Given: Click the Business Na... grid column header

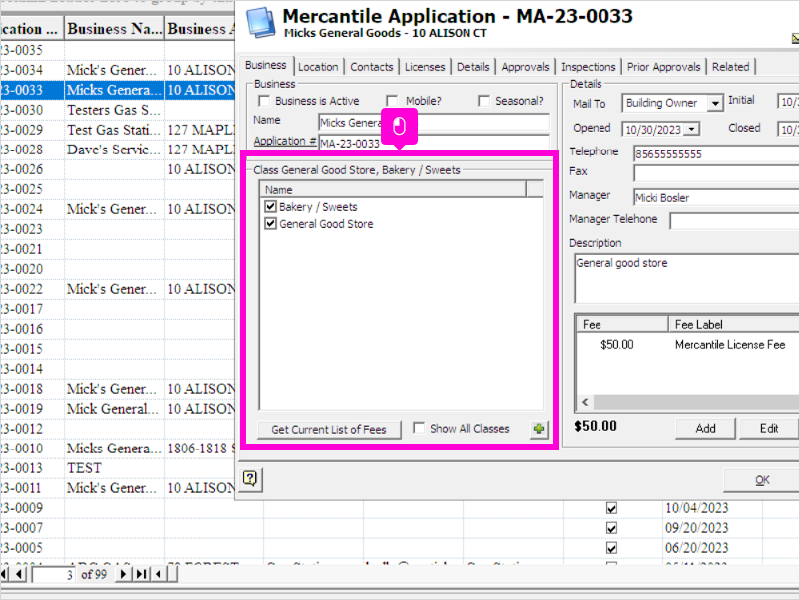Looking at the screenshot, I should point(115,29).
